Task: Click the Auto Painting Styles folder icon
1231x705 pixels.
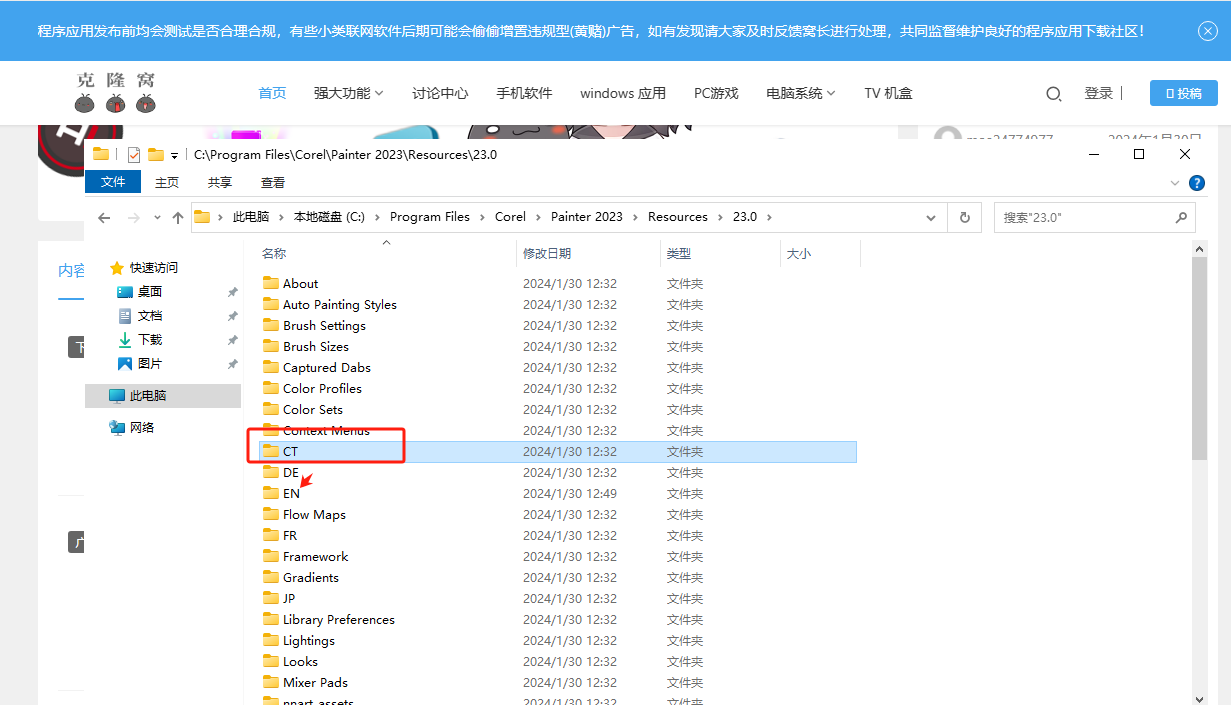Action: 271,304
